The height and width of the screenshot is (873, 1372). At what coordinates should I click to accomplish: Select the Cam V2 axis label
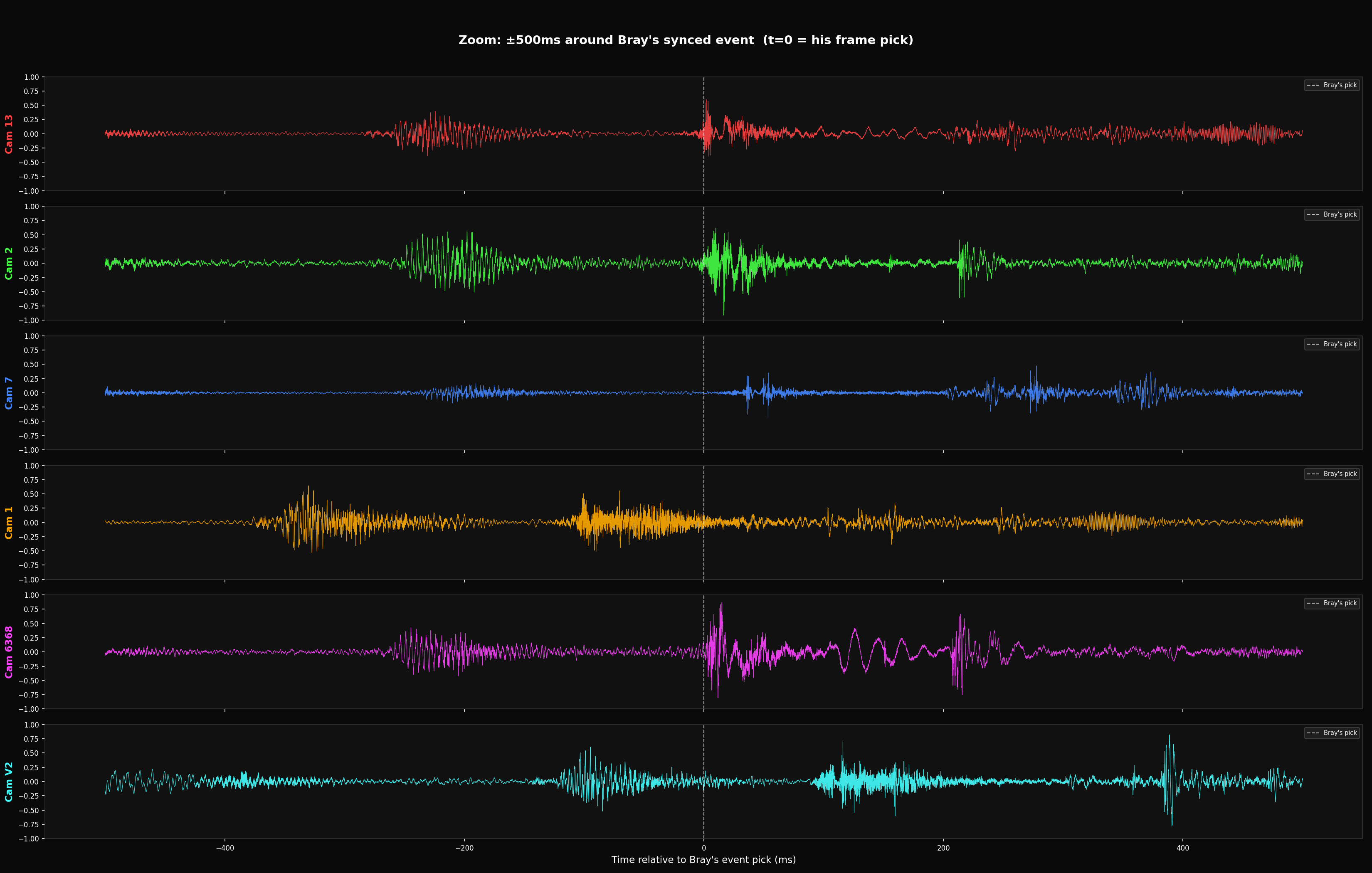click(x=9, y=782)
